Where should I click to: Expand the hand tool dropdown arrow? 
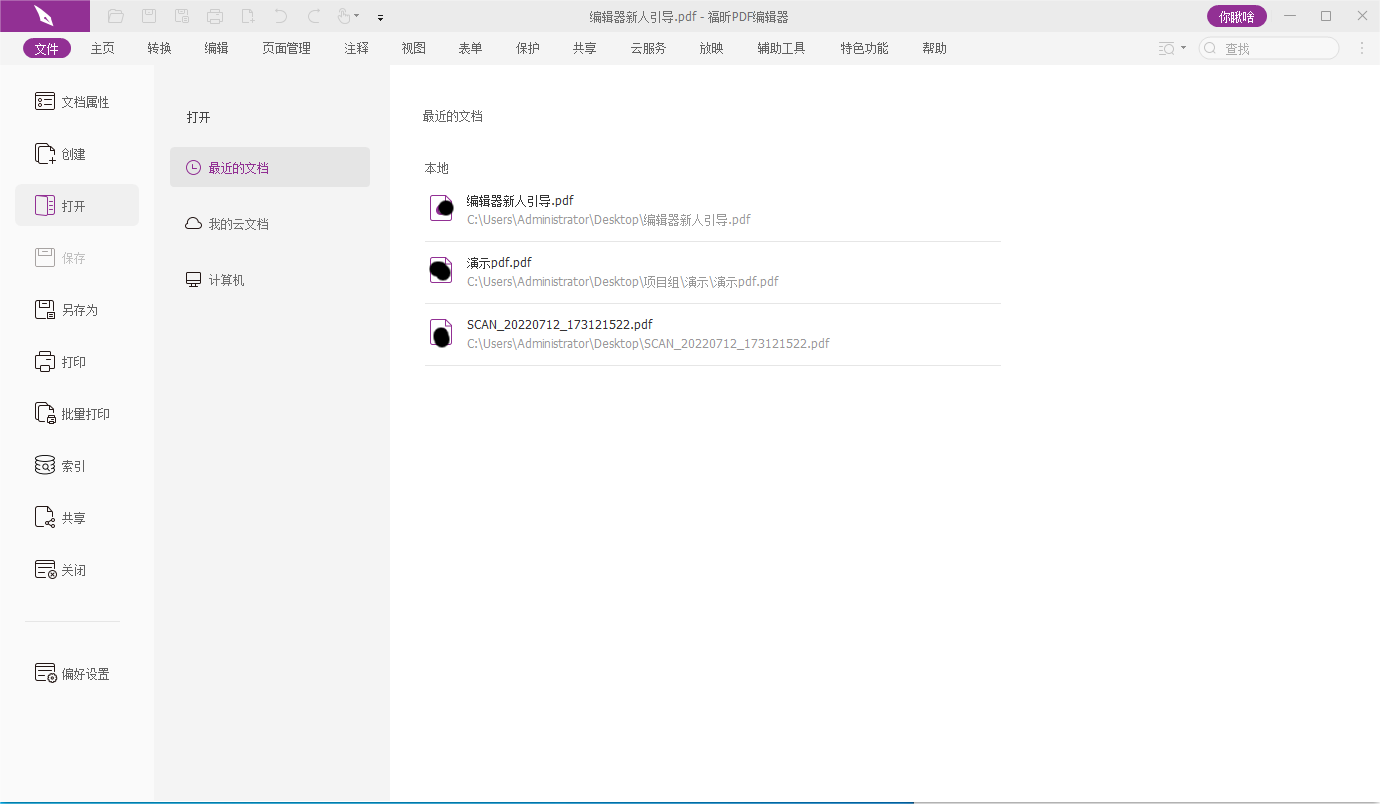pyautogui.click(x=357, y=17)
